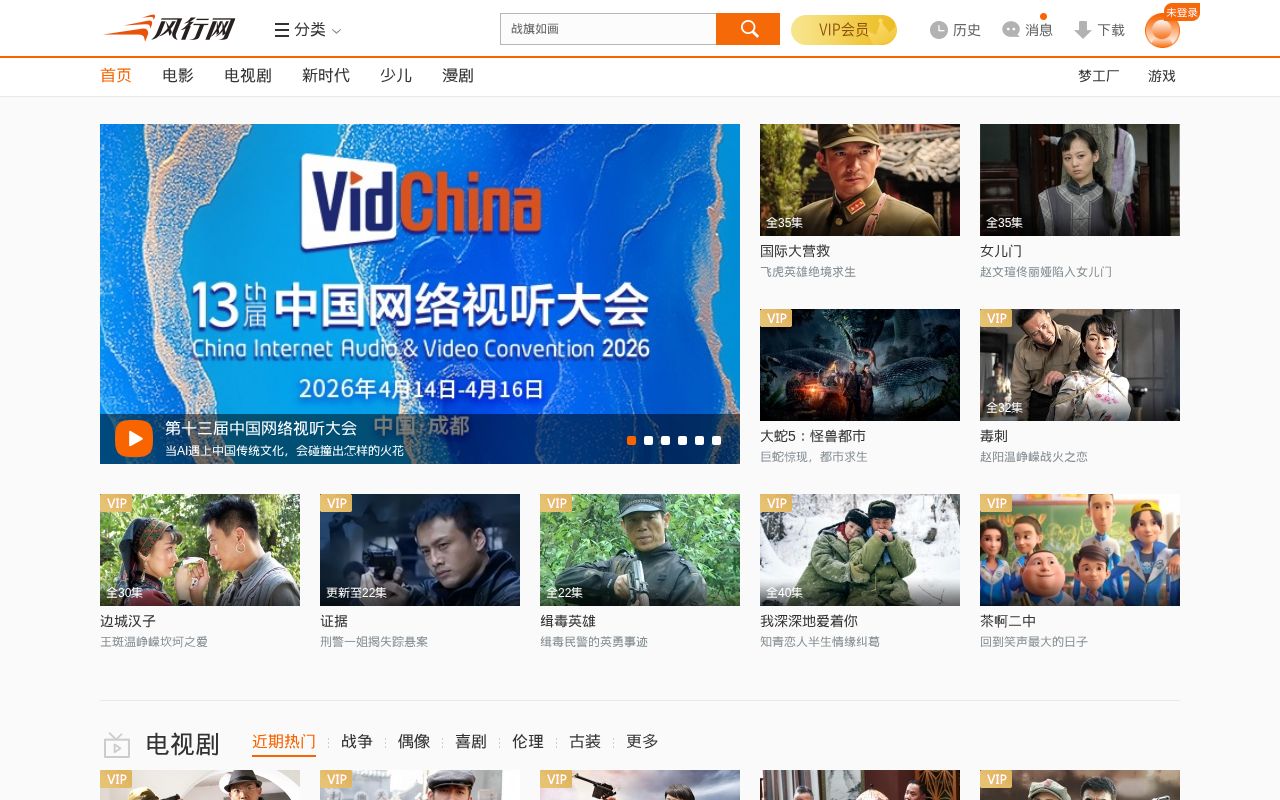Click the 证据 title link
This screenshot has width=1280, height=800.
334,621
